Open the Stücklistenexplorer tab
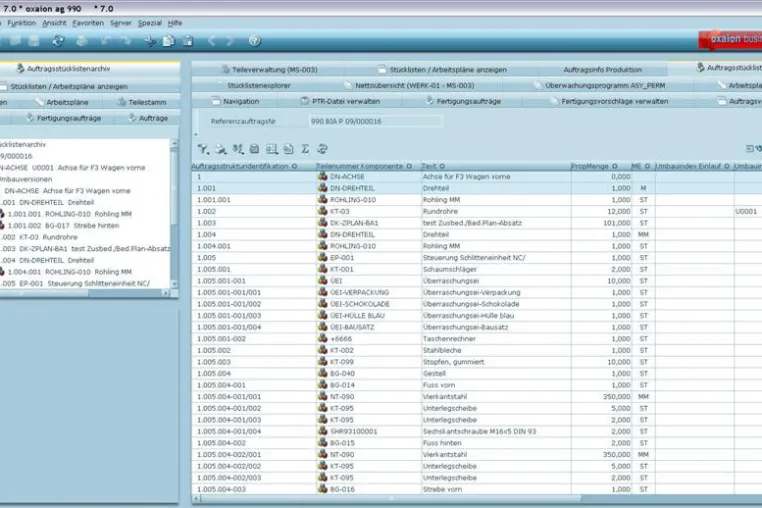762x508 pixels. [259, 86]
